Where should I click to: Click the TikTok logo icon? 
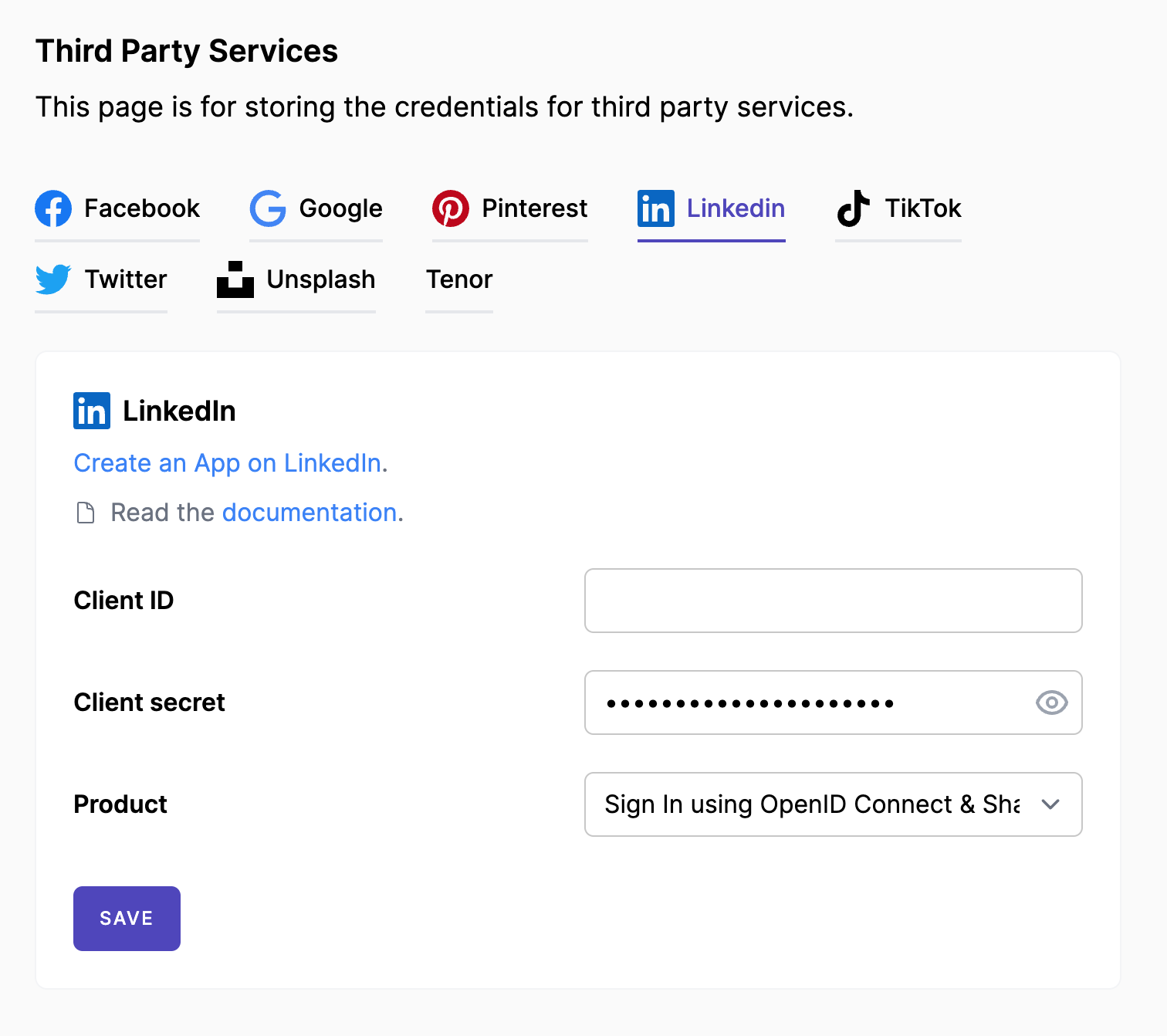[x=854, y=208]
